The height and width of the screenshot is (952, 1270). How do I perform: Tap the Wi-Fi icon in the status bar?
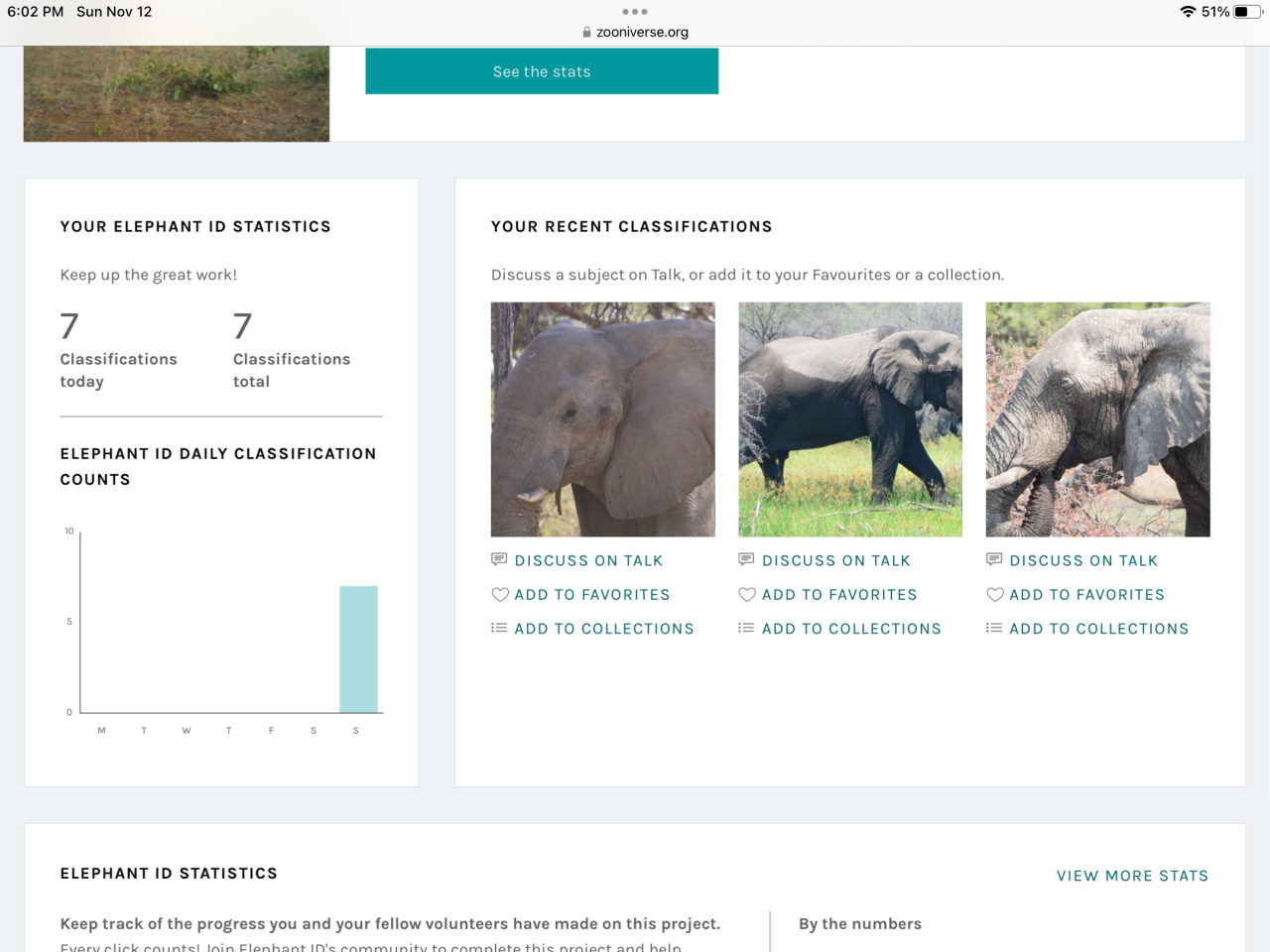[x=1188, y=12]
